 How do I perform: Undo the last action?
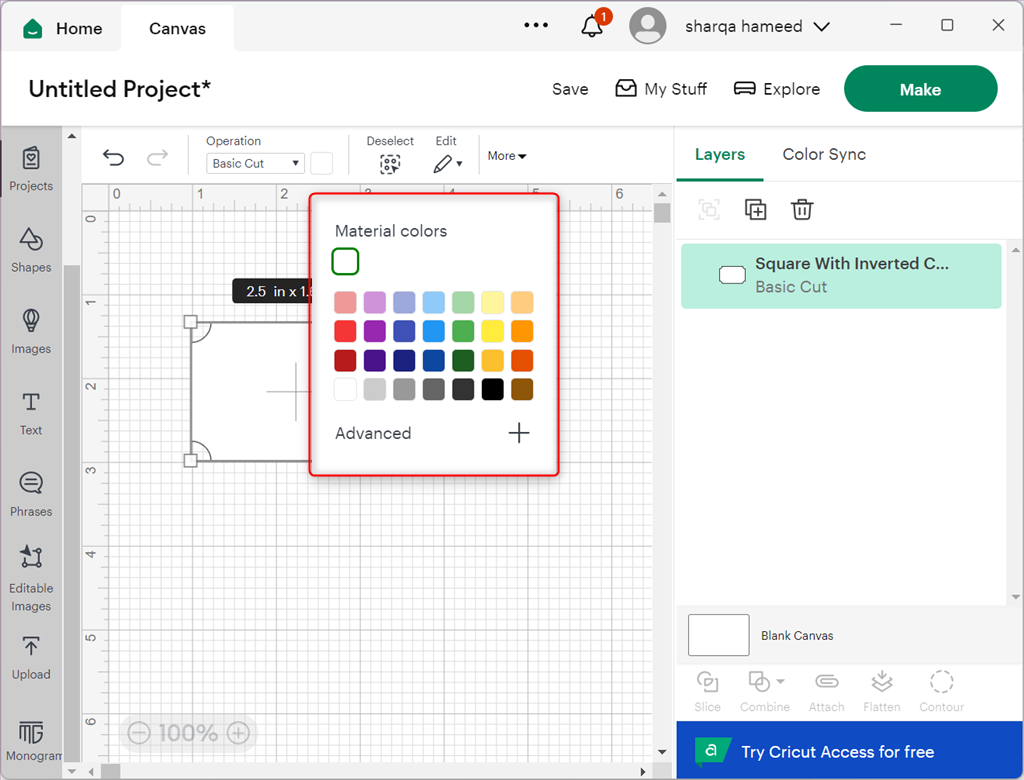point(114,157)
